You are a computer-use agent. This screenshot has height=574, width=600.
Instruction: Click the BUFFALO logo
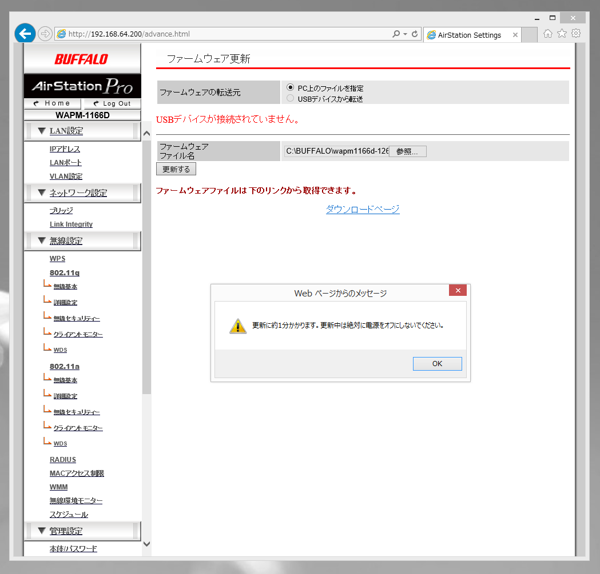pyautogui.click(x=81, y=59)
